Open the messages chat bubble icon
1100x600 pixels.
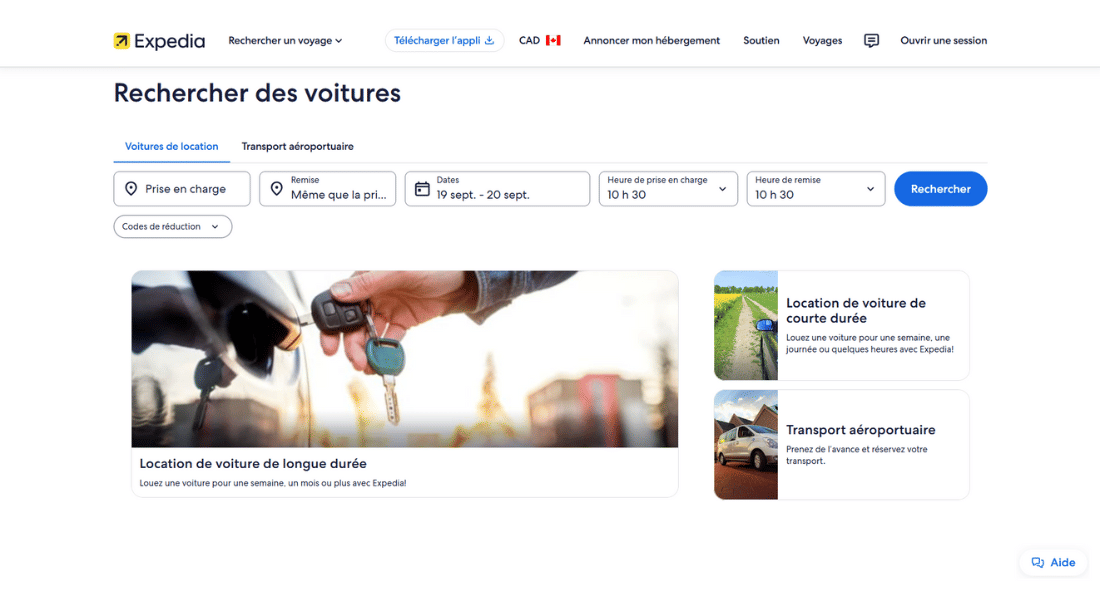[871, 41]
